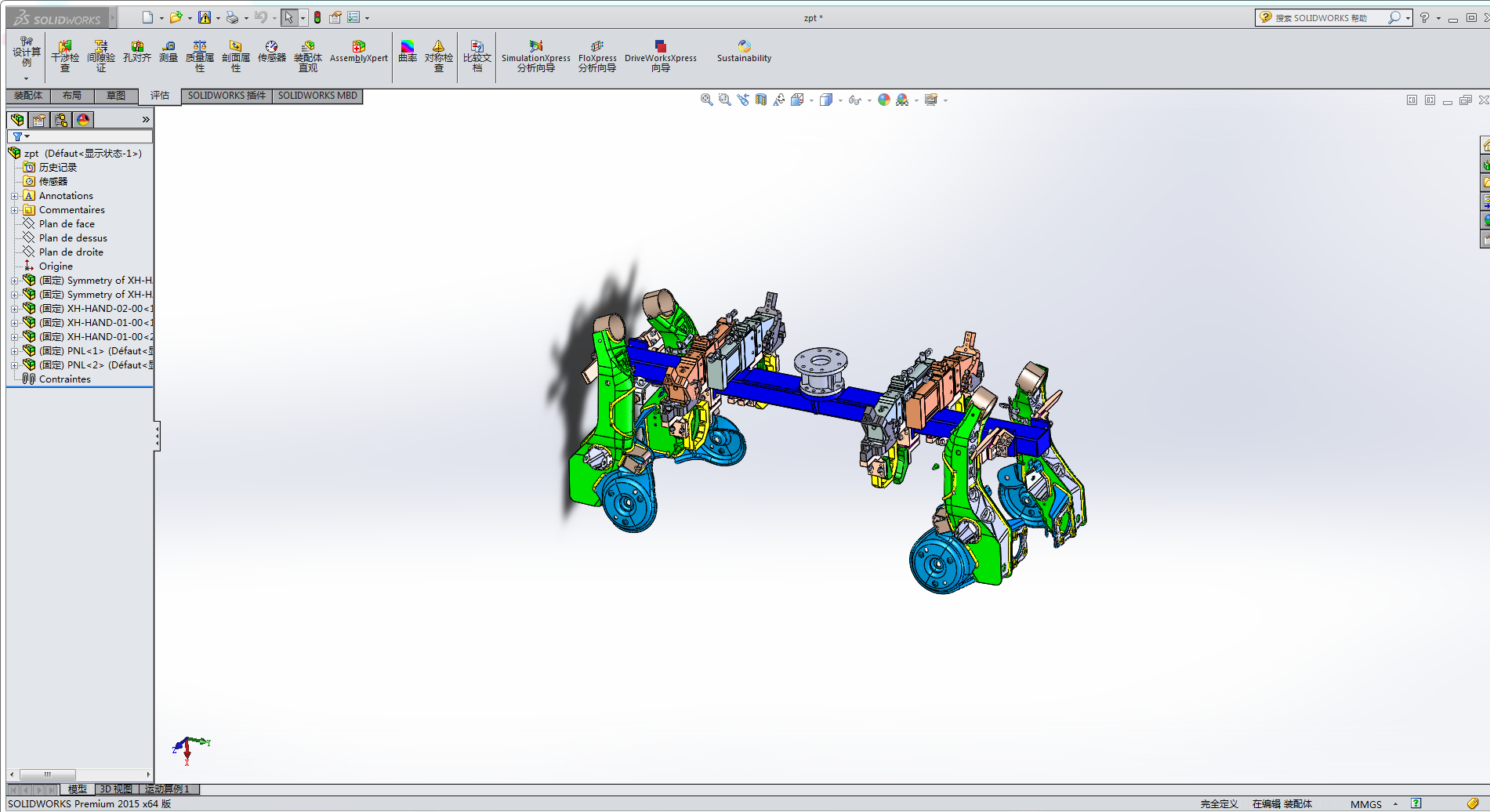The width and height of the screenshot is (1490, 812).
Task: Click the Zoom to Fit icon
Action: pyautogui.click(x=706, y=100)
